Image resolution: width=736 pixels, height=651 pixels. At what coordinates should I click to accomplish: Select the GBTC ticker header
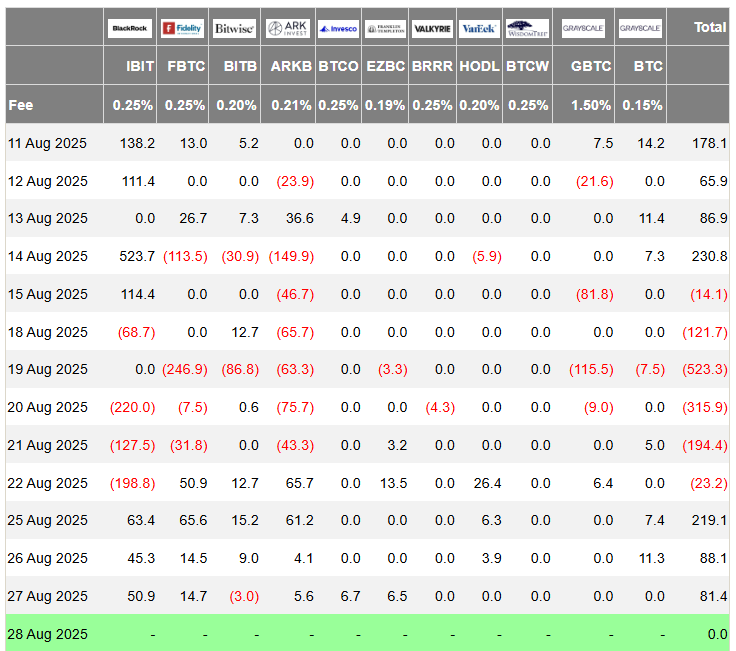tap(590, 66)
